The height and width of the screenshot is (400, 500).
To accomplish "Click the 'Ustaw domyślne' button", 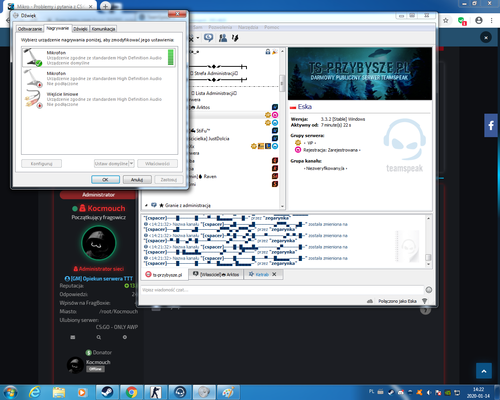I will point(111,163).
